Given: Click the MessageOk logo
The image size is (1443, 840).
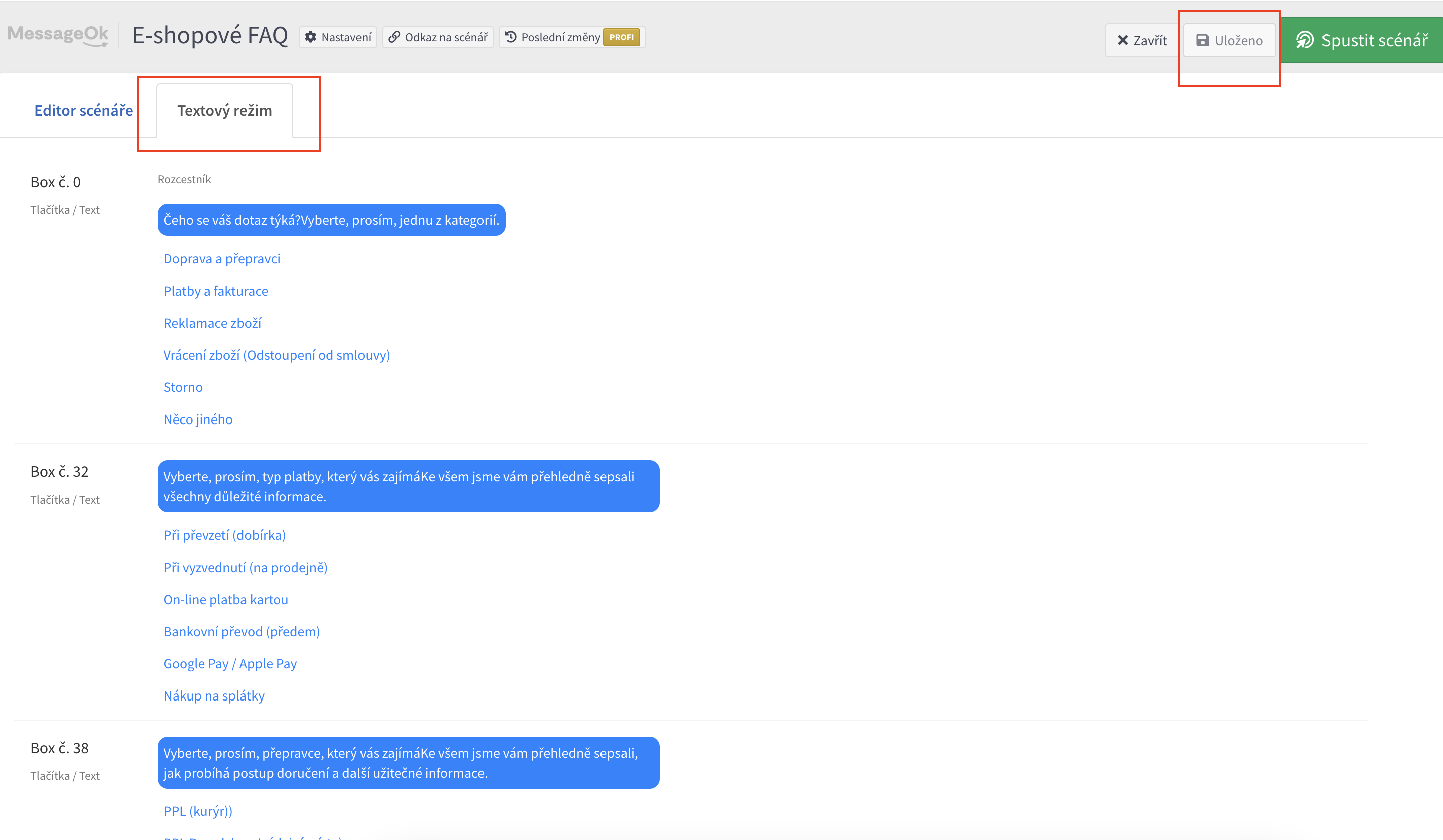Looking at the screenshot, I should coord(58,35).
